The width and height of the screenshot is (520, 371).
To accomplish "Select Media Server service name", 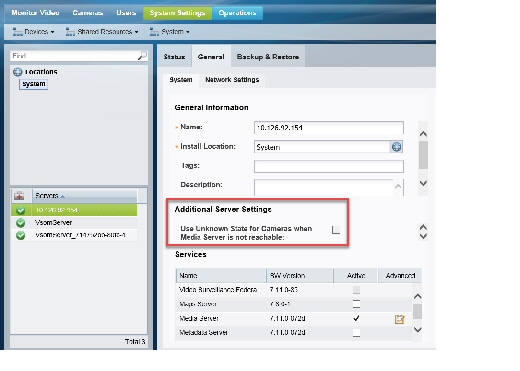I will click(199, 318).
